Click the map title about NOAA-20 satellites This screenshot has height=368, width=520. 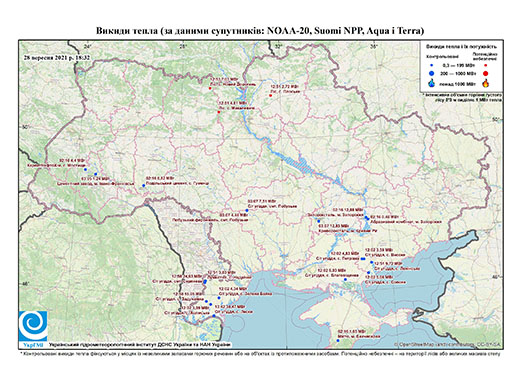click(x=260, y=31)
